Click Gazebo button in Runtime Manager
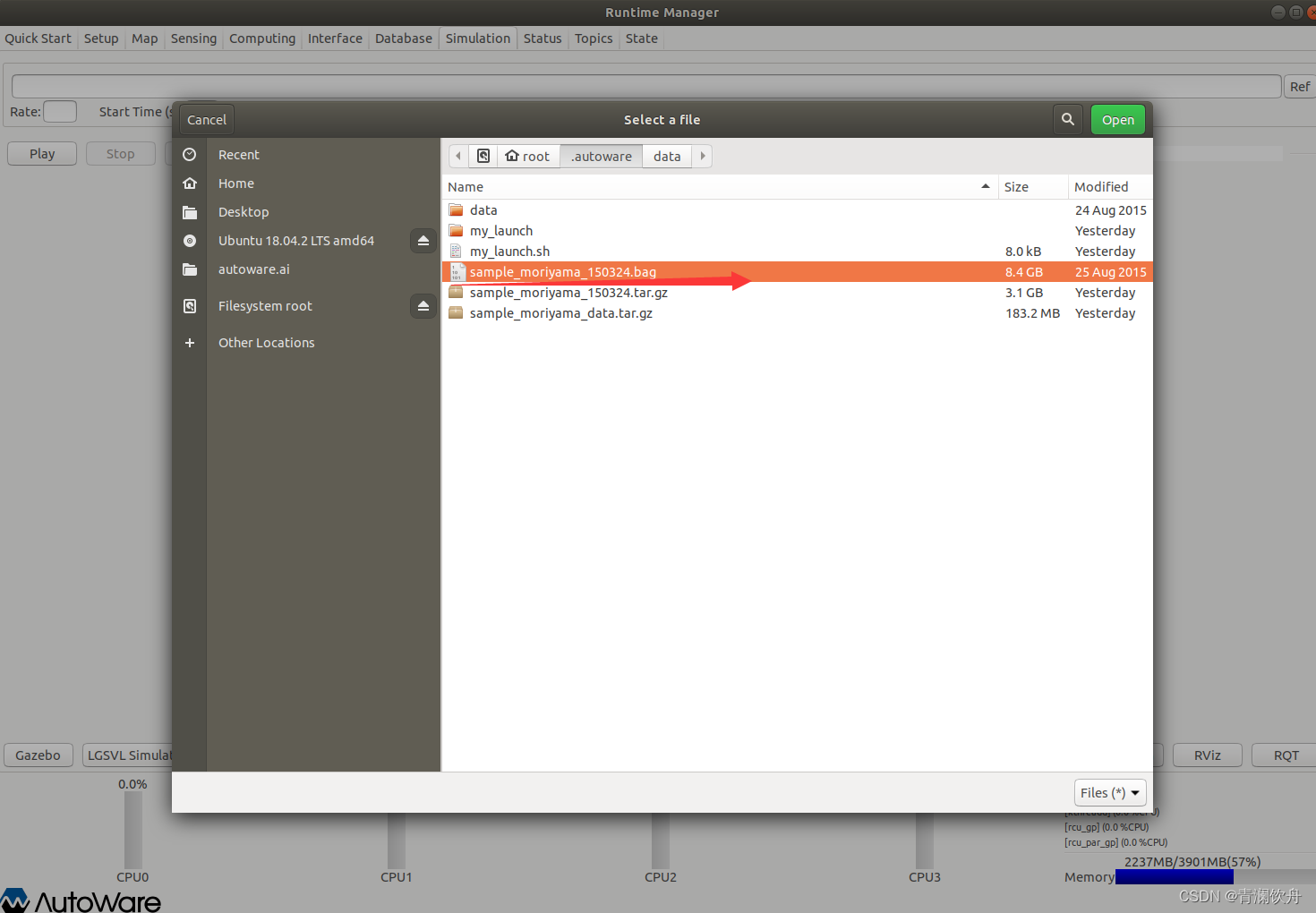Screen dimensions: 1316x913 [38, 755]
